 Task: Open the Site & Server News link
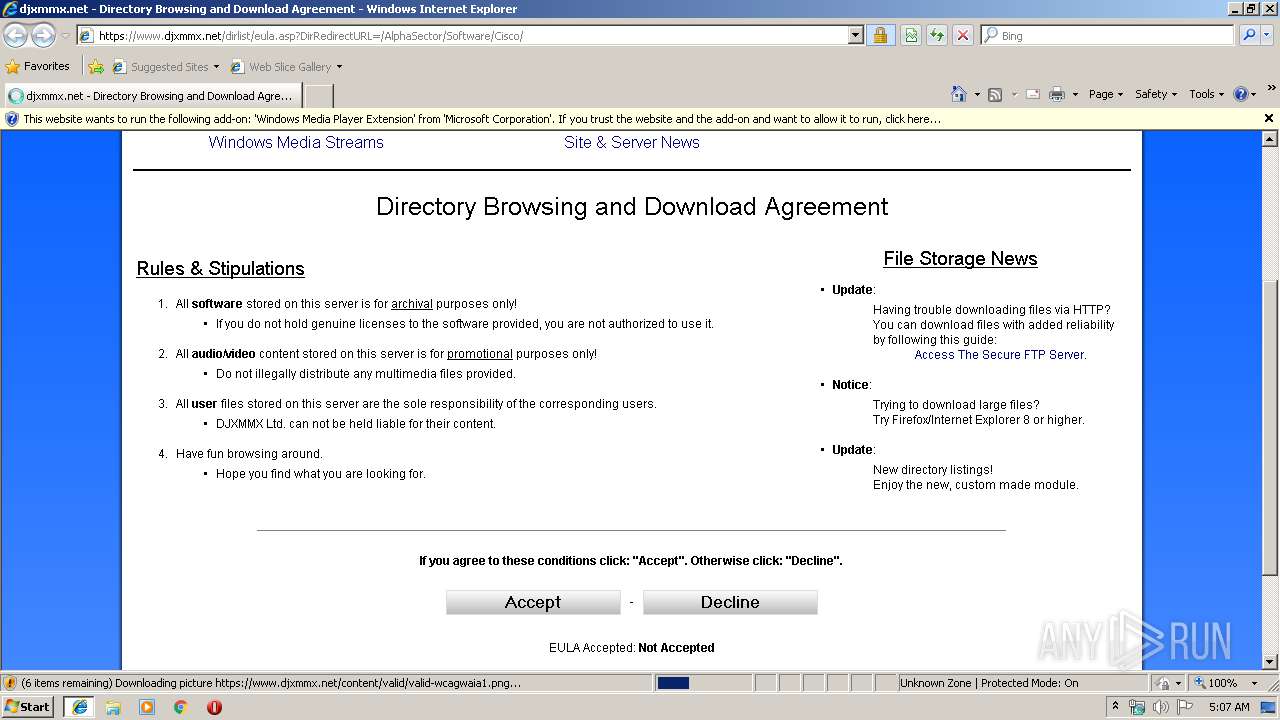point(632,142)
